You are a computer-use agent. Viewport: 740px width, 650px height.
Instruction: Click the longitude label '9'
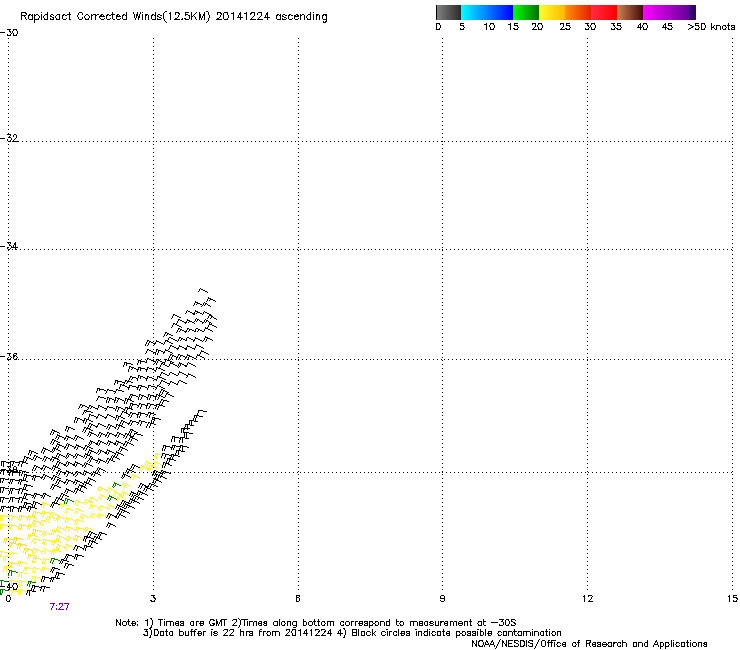(x=442, y=599)
